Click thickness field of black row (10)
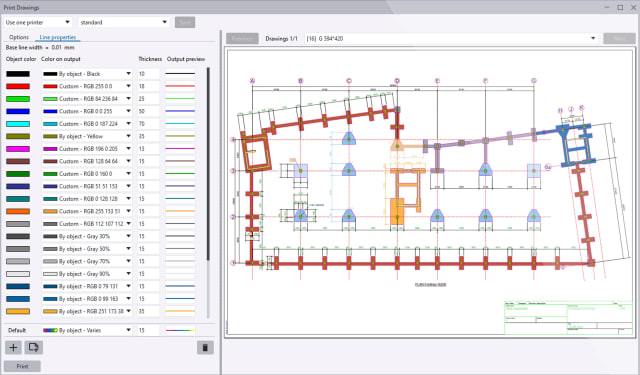 [148, 74]
